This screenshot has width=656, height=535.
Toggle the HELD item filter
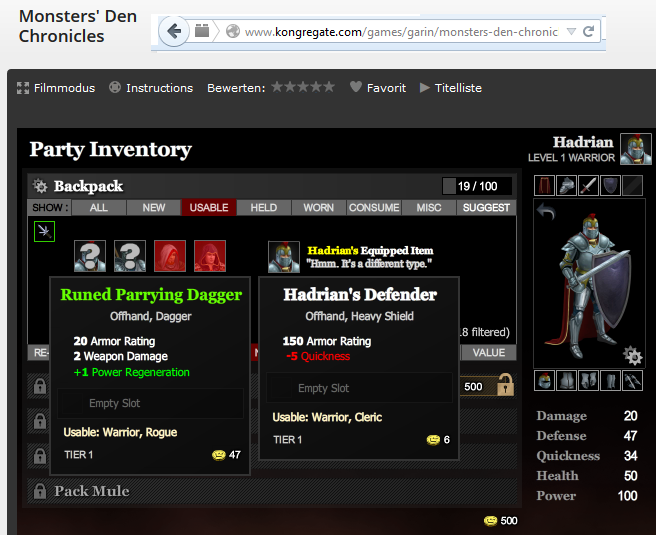click(264, 208)
